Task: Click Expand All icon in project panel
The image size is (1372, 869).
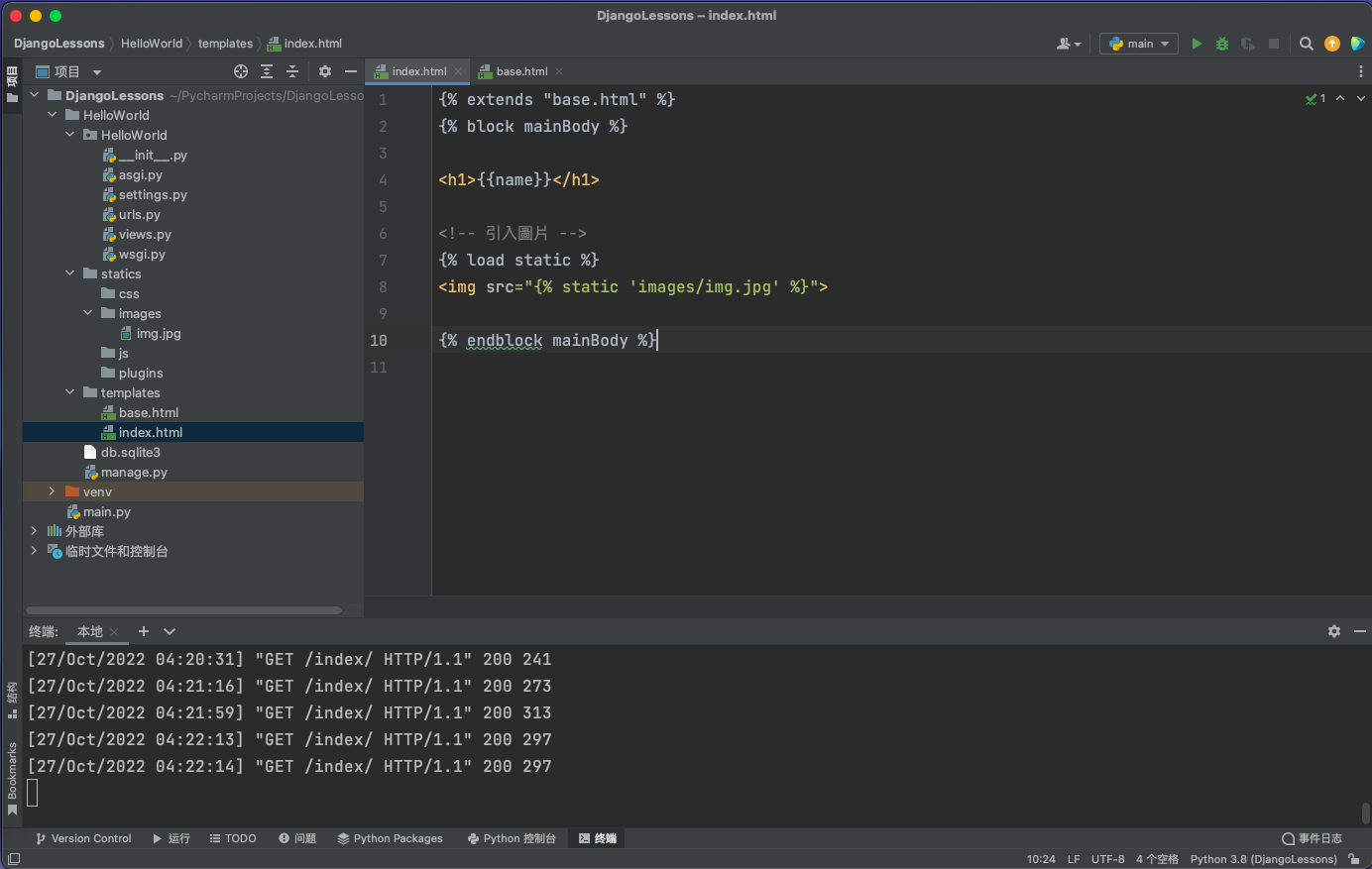Action: [267, 71]
